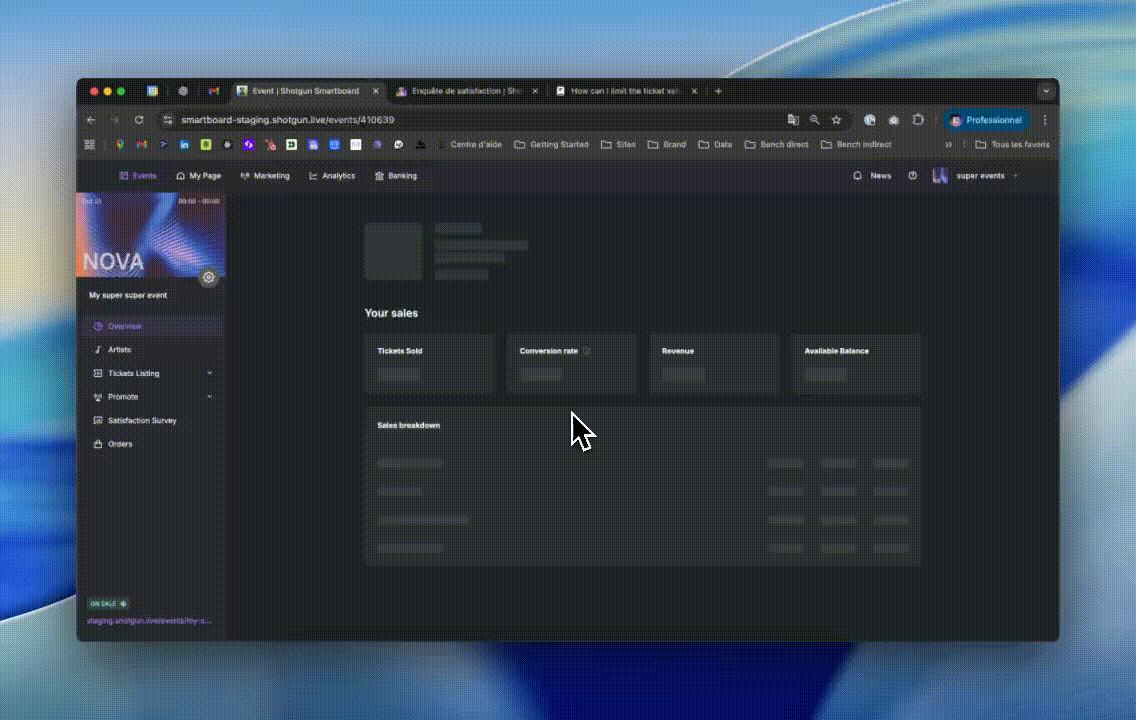This screenshot has width=1136, height=720.
Task: Click the conversion rate info icon
Action: pyautogui.click(x=586, y=351)
